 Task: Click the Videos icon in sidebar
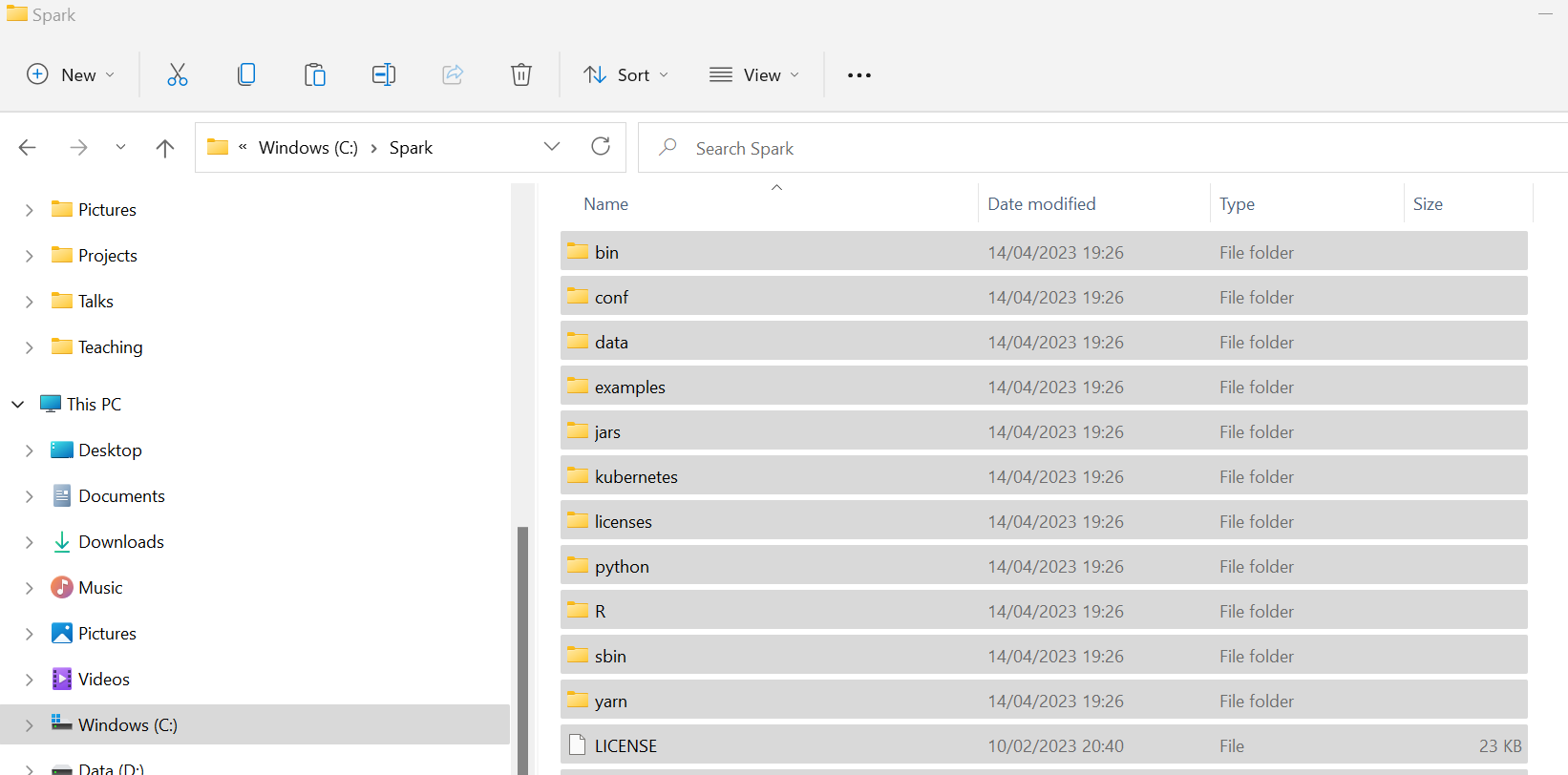(62, 679)
